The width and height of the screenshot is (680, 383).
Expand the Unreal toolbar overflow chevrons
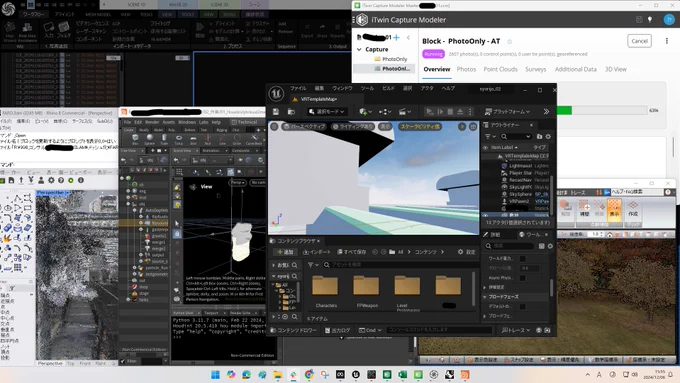(x=546, y=112)
